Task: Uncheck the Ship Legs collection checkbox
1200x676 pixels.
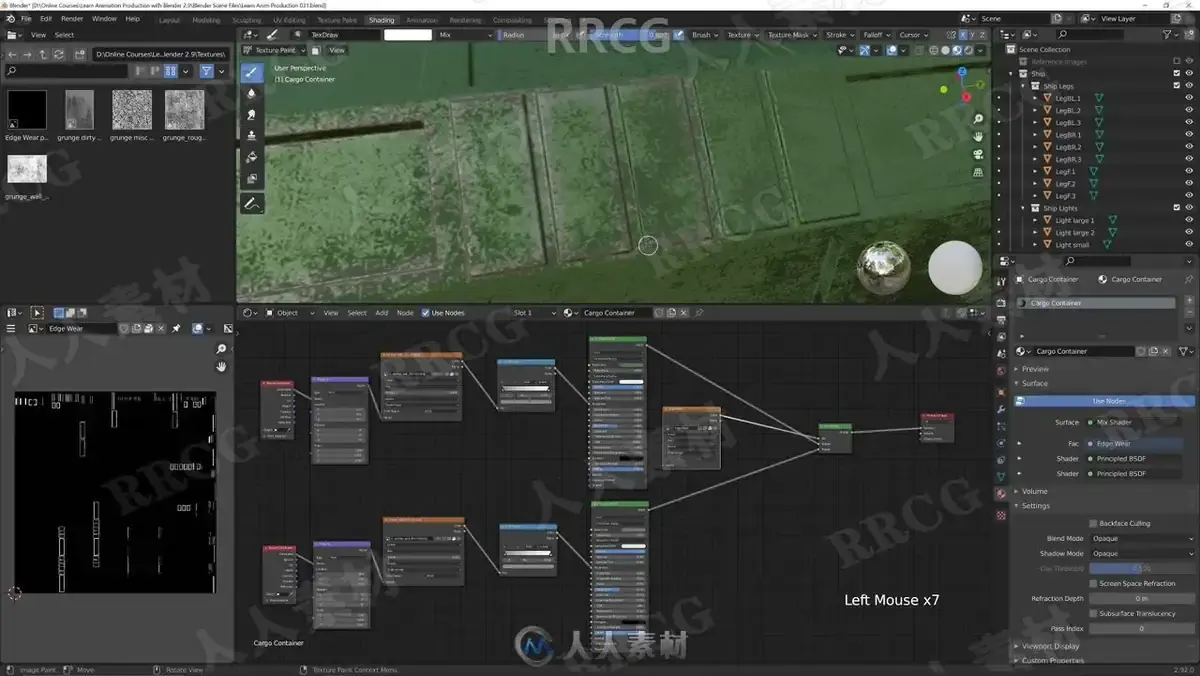Action: coord(1176,86)
